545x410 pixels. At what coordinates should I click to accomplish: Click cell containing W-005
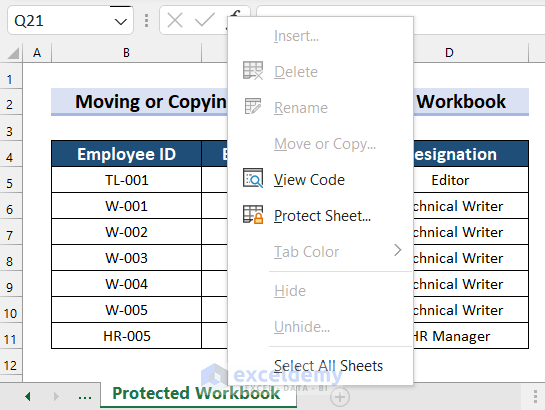[127, 310]
